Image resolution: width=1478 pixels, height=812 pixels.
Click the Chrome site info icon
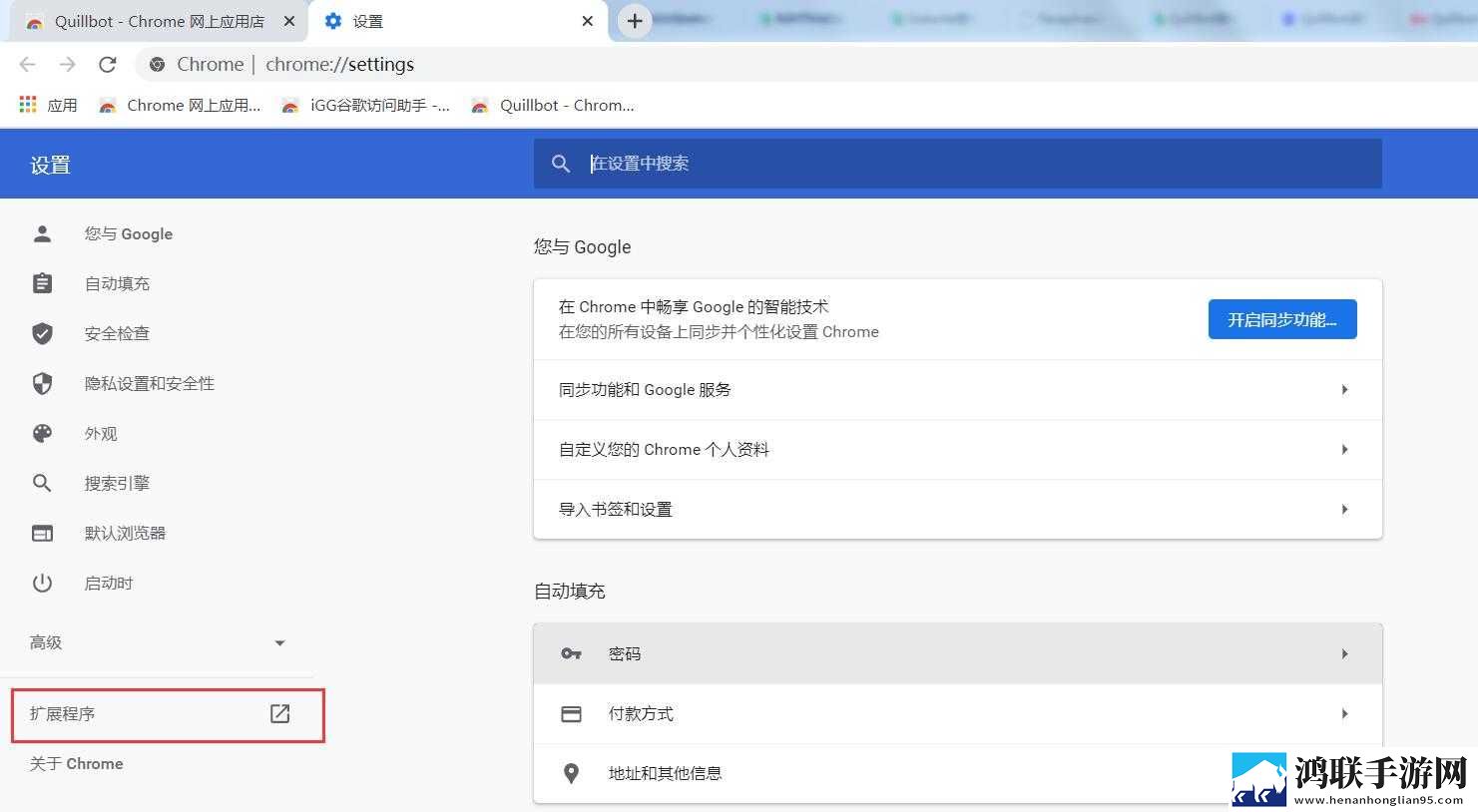coord(157,65)
